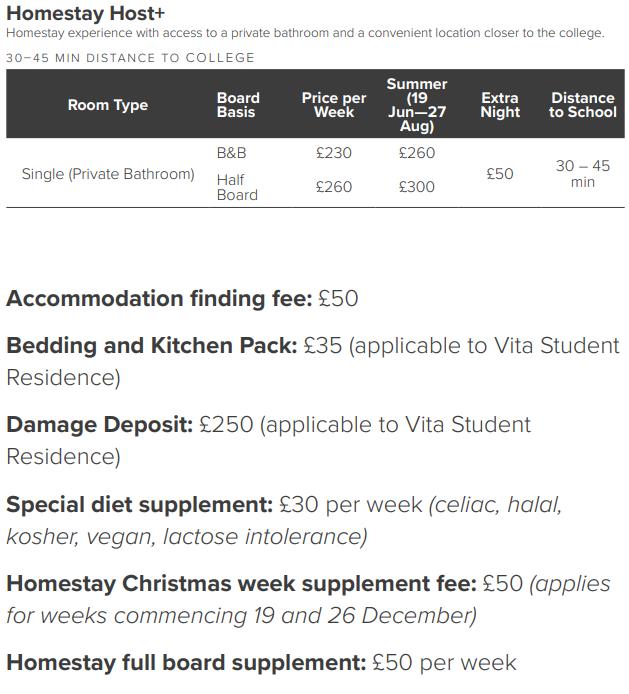Select the Homestay full board supplement label
The image size is (629, 694).
pos(186,662)
